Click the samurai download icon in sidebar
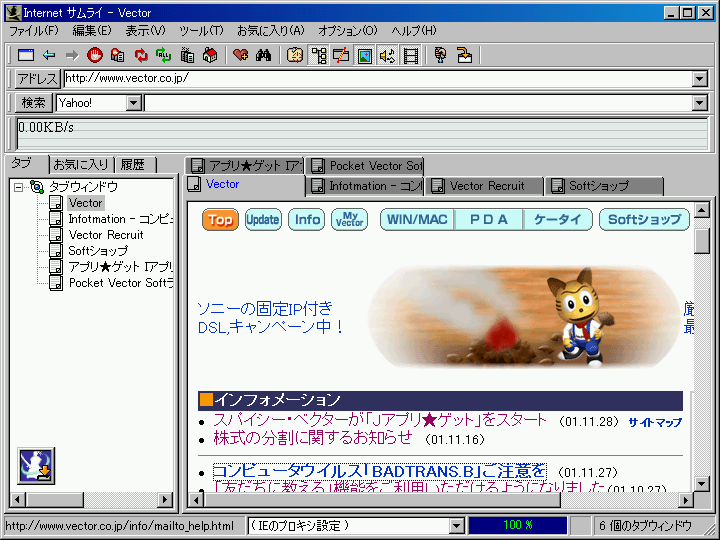720x540 pixels. coord(36,466)
